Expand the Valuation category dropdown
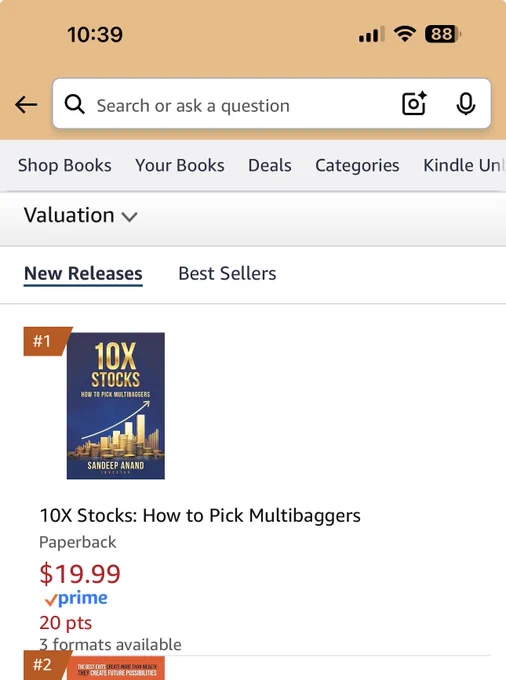Viewport: 506px width, 680px height. pos(81,216)
